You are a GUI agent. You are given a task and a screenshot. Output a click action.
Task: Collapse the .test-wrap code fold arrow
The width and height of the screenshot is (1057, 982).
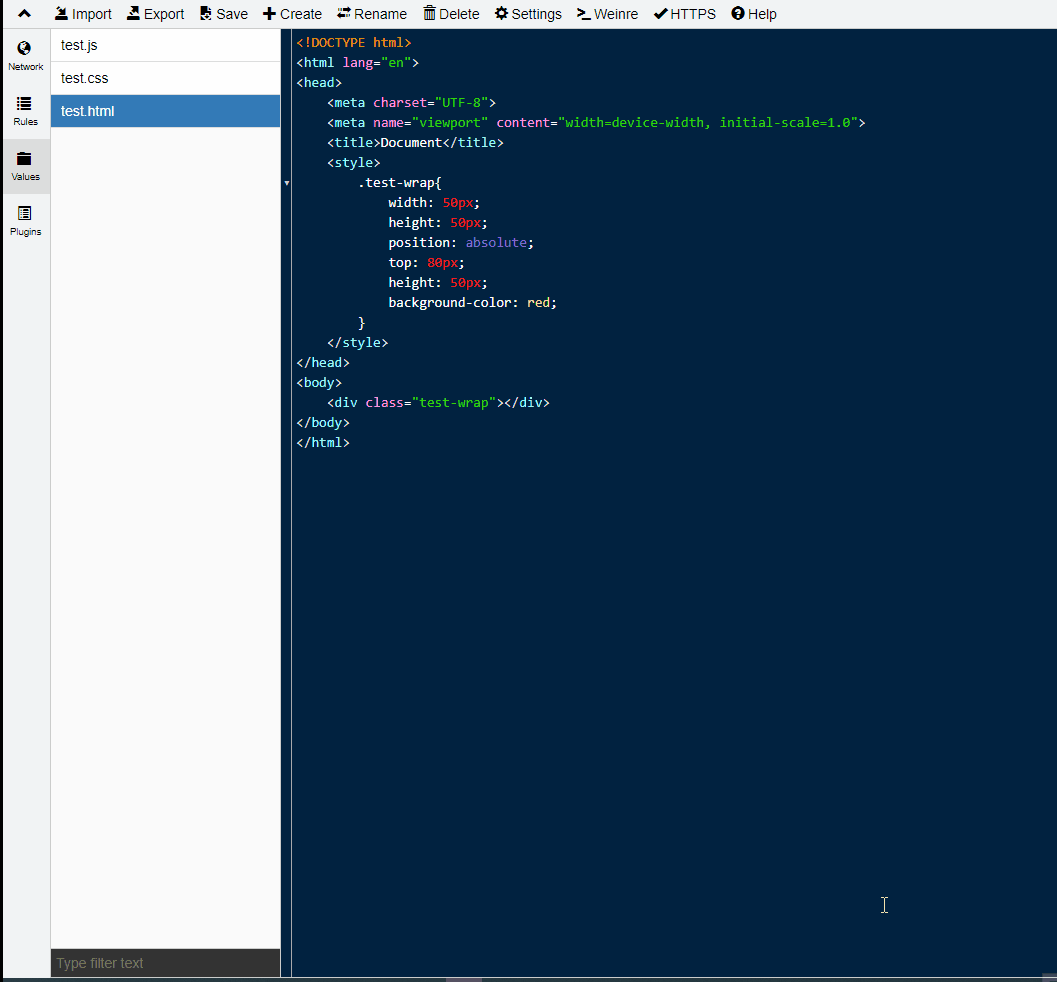click(286, 183)
